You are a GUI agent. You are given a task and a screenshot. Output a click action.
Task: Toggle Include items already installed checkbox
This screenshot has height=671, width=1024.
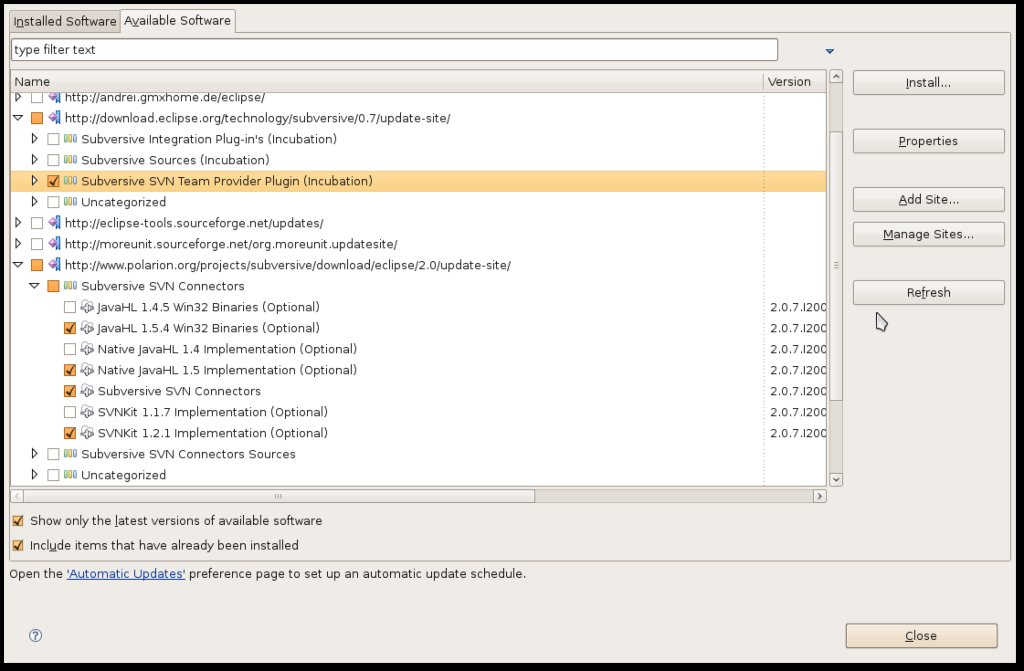pos(18,545)
